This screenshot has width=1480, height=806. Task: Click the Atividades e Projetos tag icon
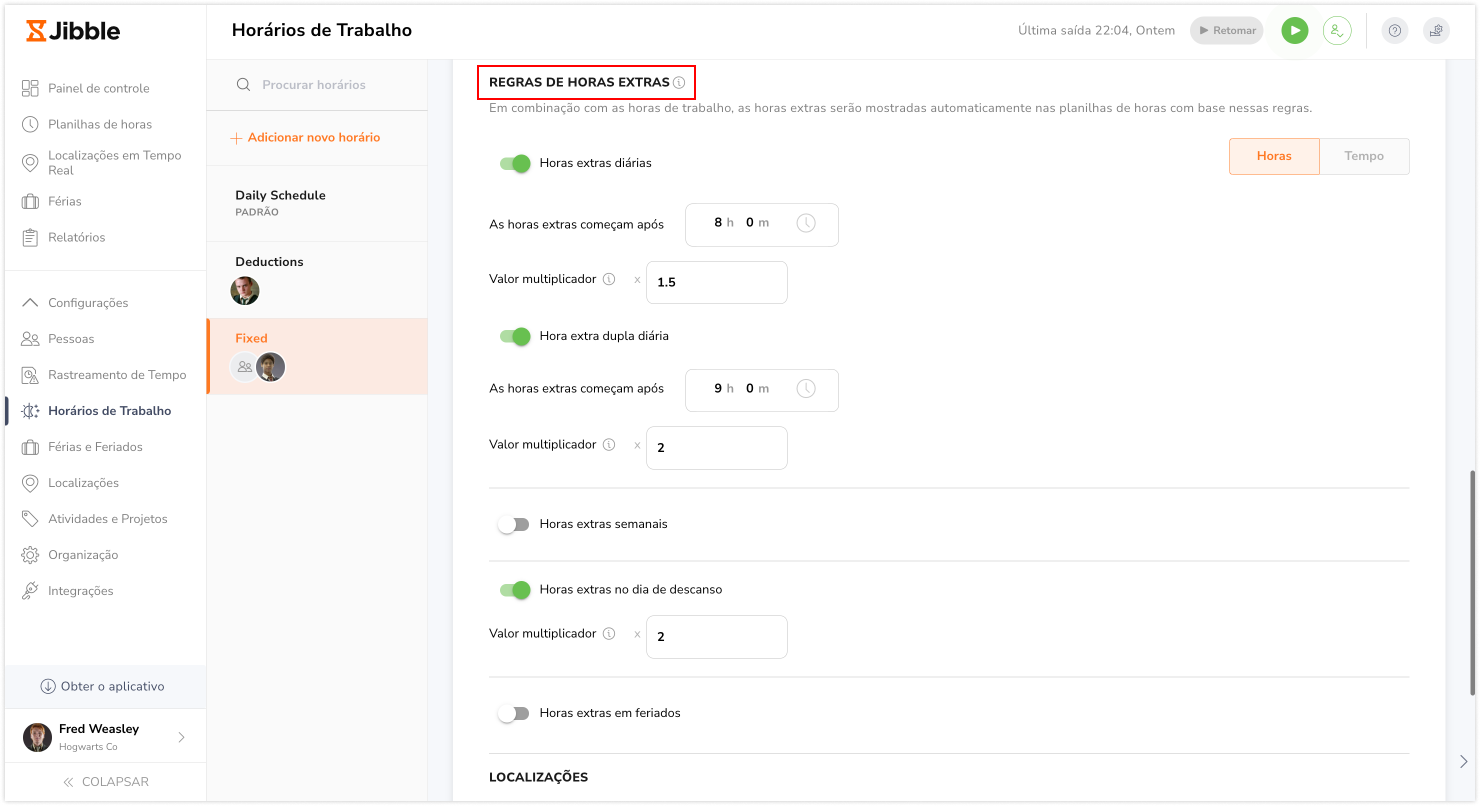tap(30, 519)
